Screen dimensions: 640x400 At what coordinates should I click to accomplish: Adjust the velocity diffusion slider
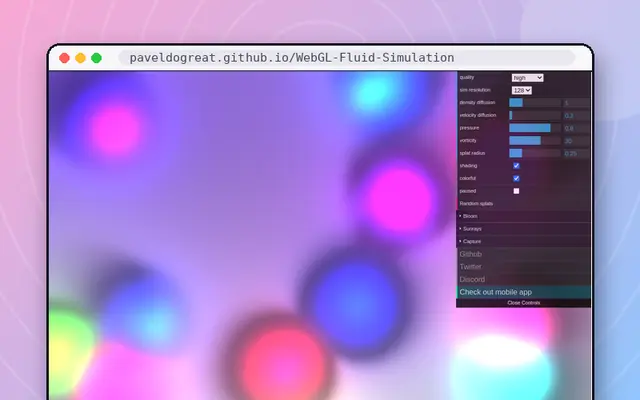535,116
